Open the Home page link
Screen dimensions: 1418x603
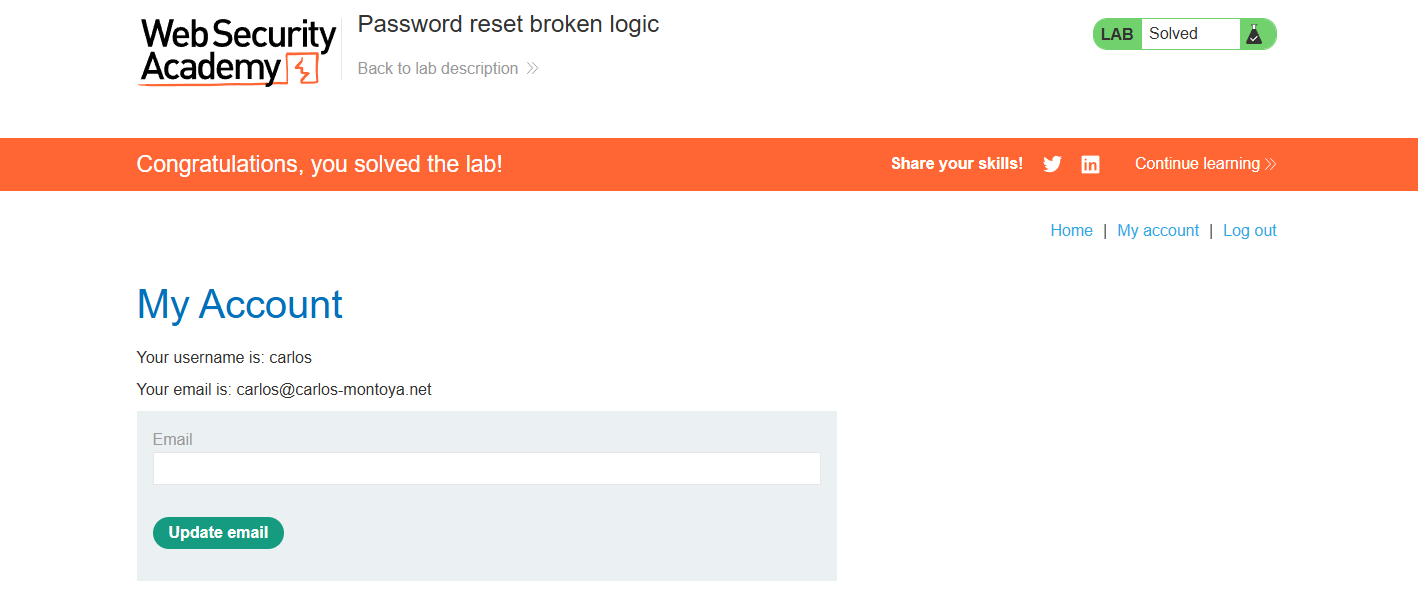(x=1071, y=231)
